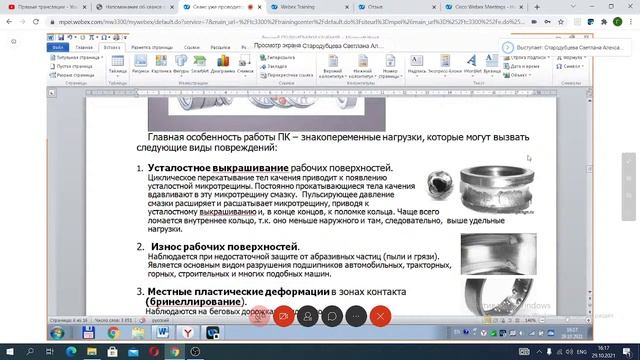Open Chrome three-dot menu
This screenshot has width=640, height=360.
pos(631,22)
